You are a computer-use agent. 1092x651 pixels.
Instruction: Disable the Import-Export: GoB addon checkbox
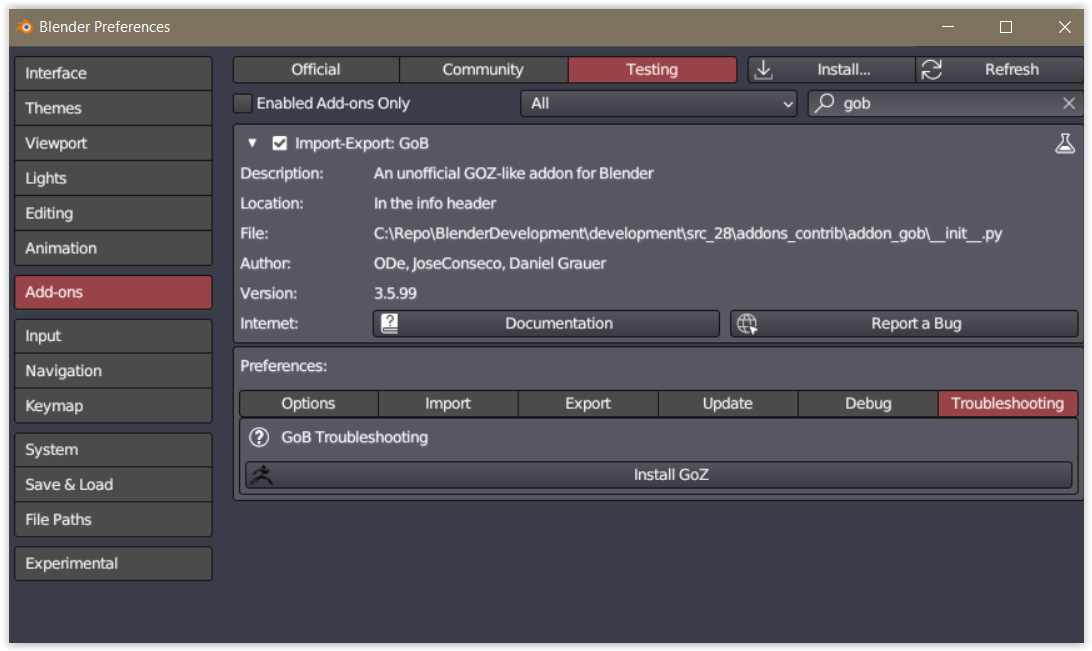[279, 143]
